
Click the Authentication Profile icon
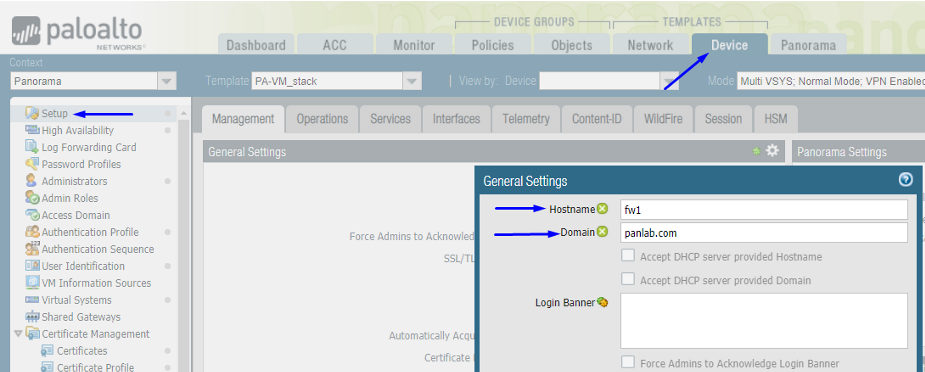(x=32, y=232)
